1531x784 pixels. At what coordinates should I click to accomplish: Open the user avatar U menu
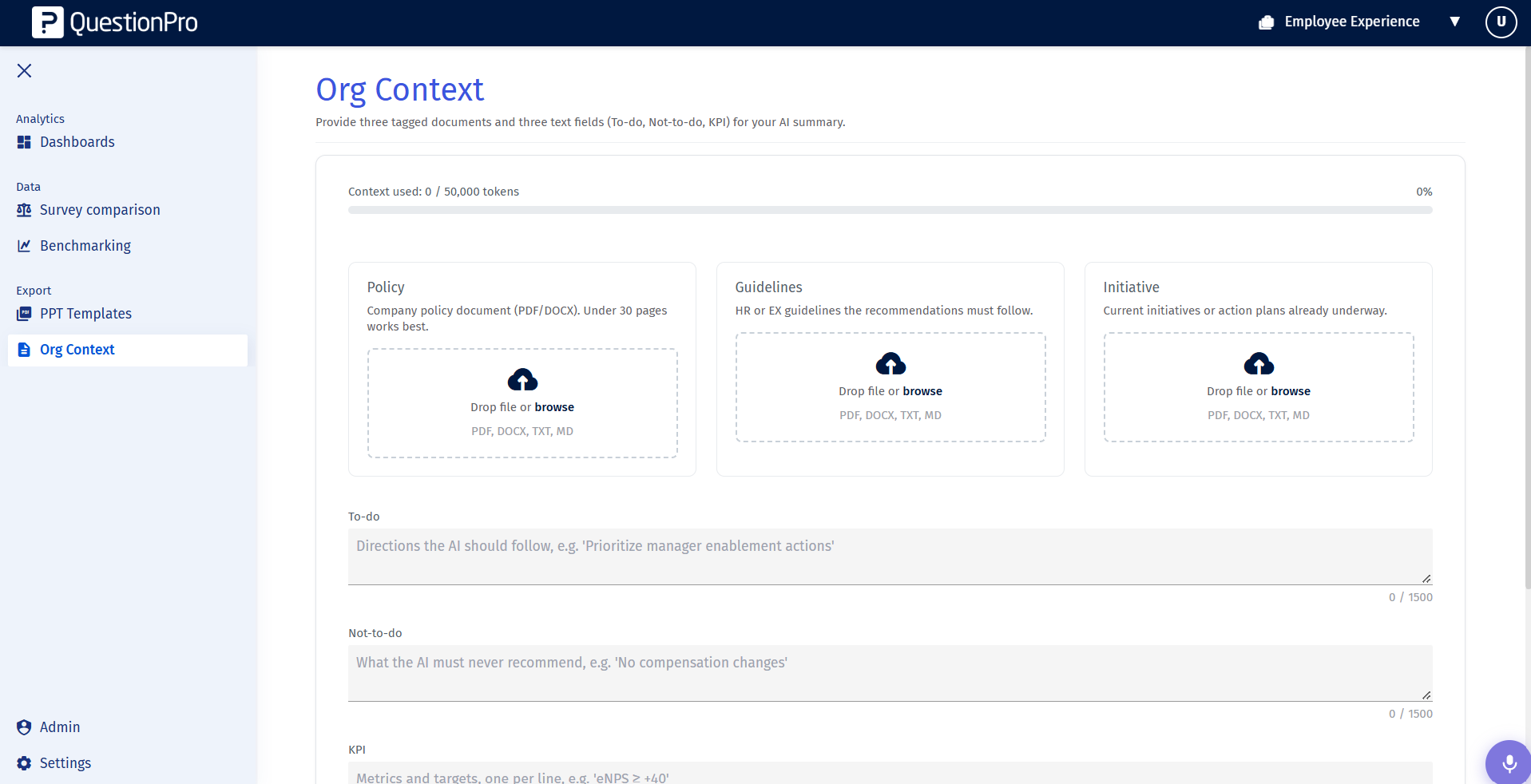(1501, 22)
